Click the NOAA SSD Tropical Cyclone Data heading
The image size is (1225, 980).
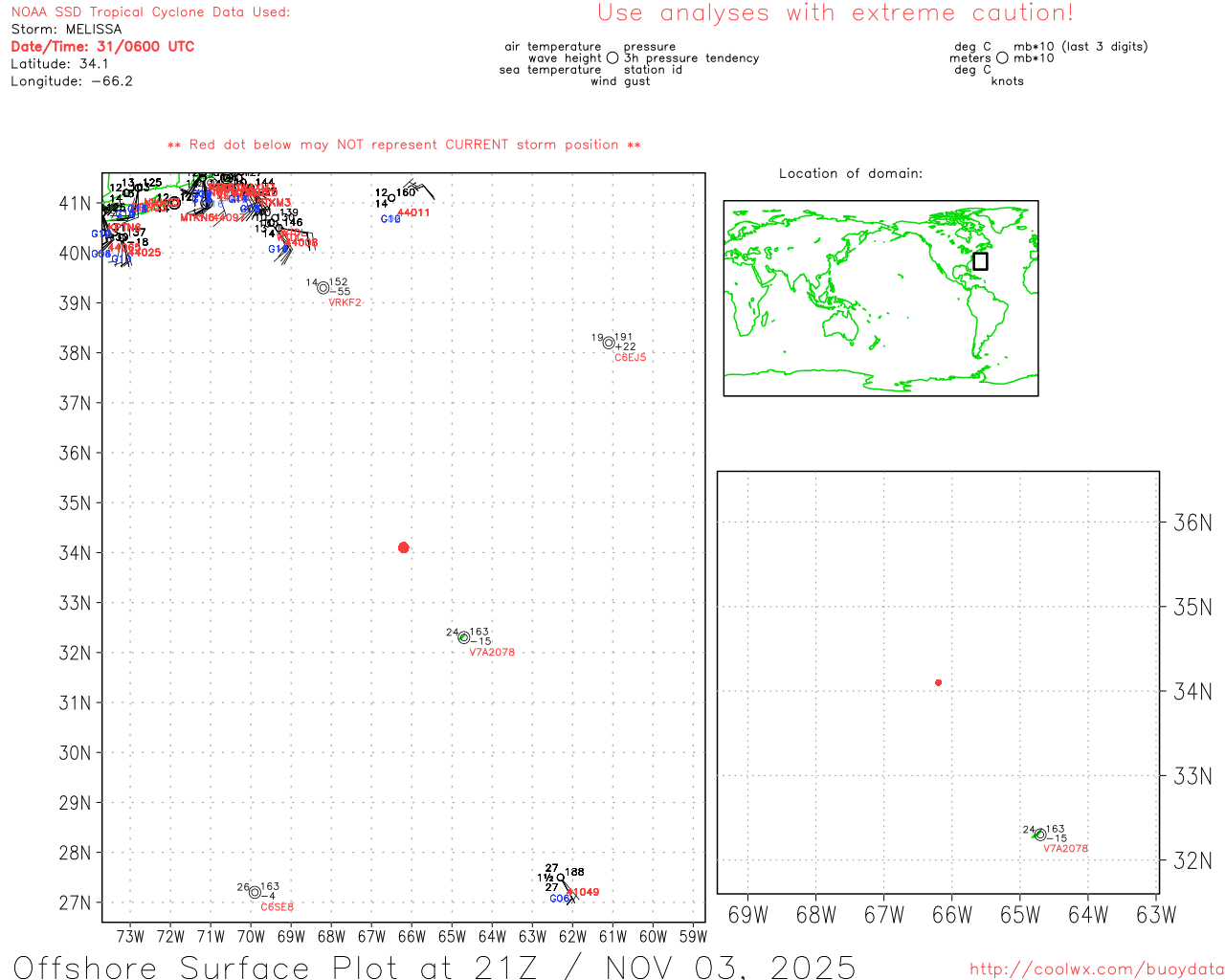point(150,11)
